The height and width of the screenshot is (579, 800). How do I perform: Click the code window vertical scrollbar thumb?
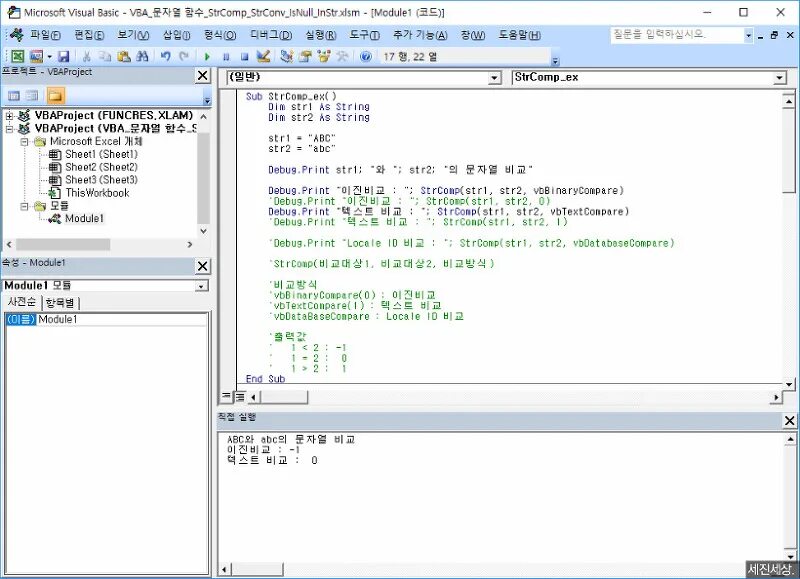tap(788, 150)
